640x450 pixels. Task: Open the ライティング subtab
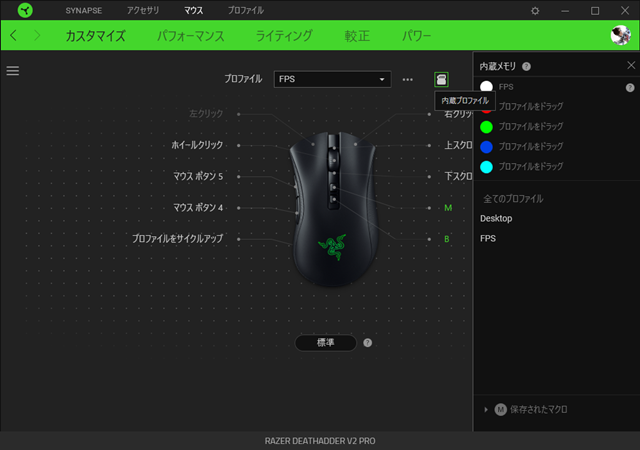[x=284, y=36]
